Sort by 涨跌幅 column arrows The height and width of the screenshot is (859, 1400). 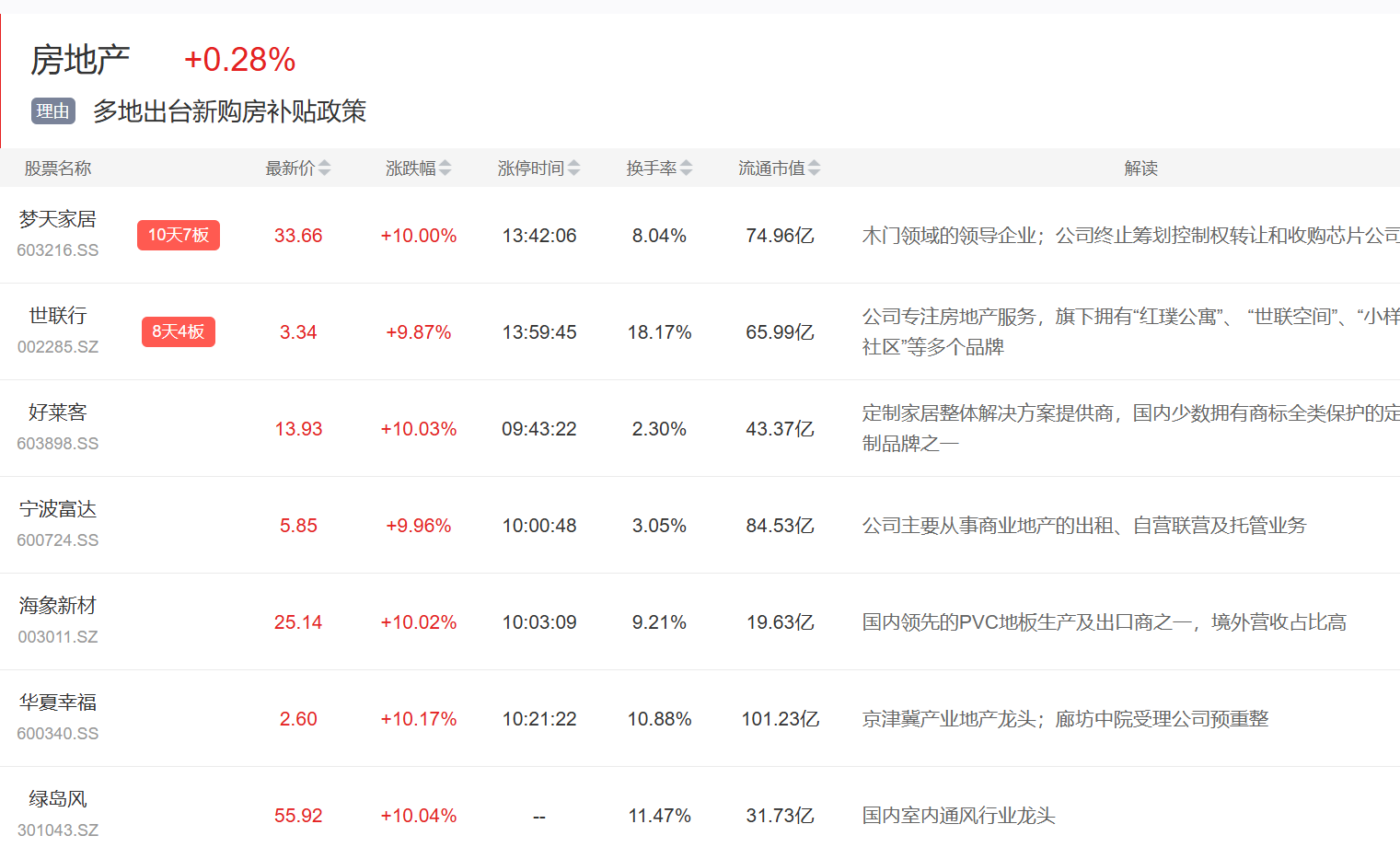(445, 168)
